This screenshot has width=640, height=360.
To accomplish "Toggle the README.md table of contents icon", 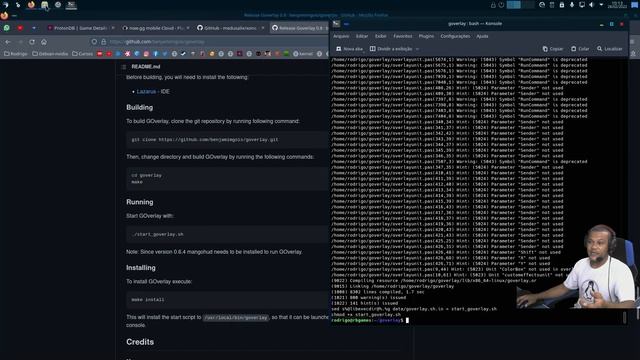I will tap(124, 67).
